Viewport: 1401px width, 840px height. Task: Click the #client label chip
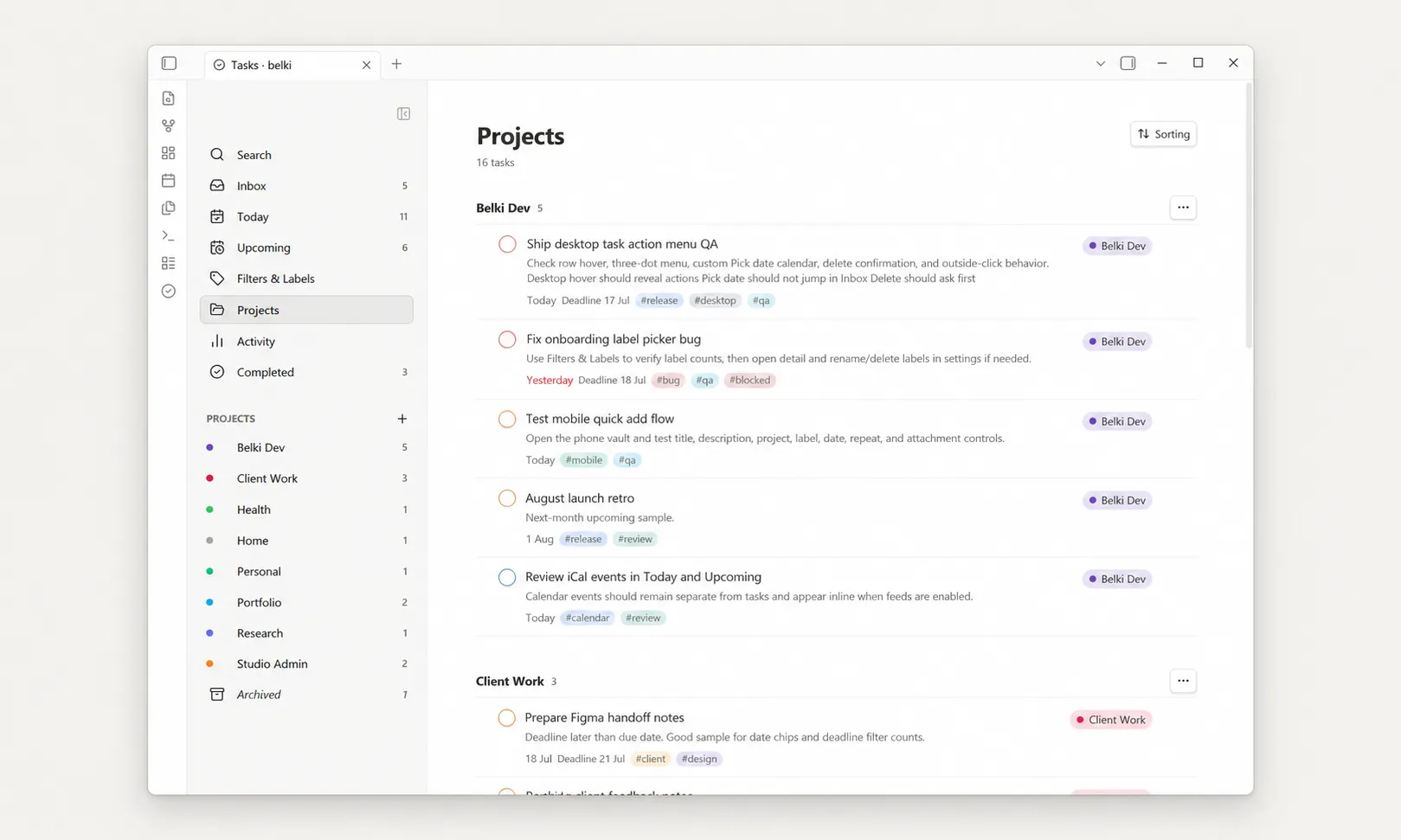650,760
